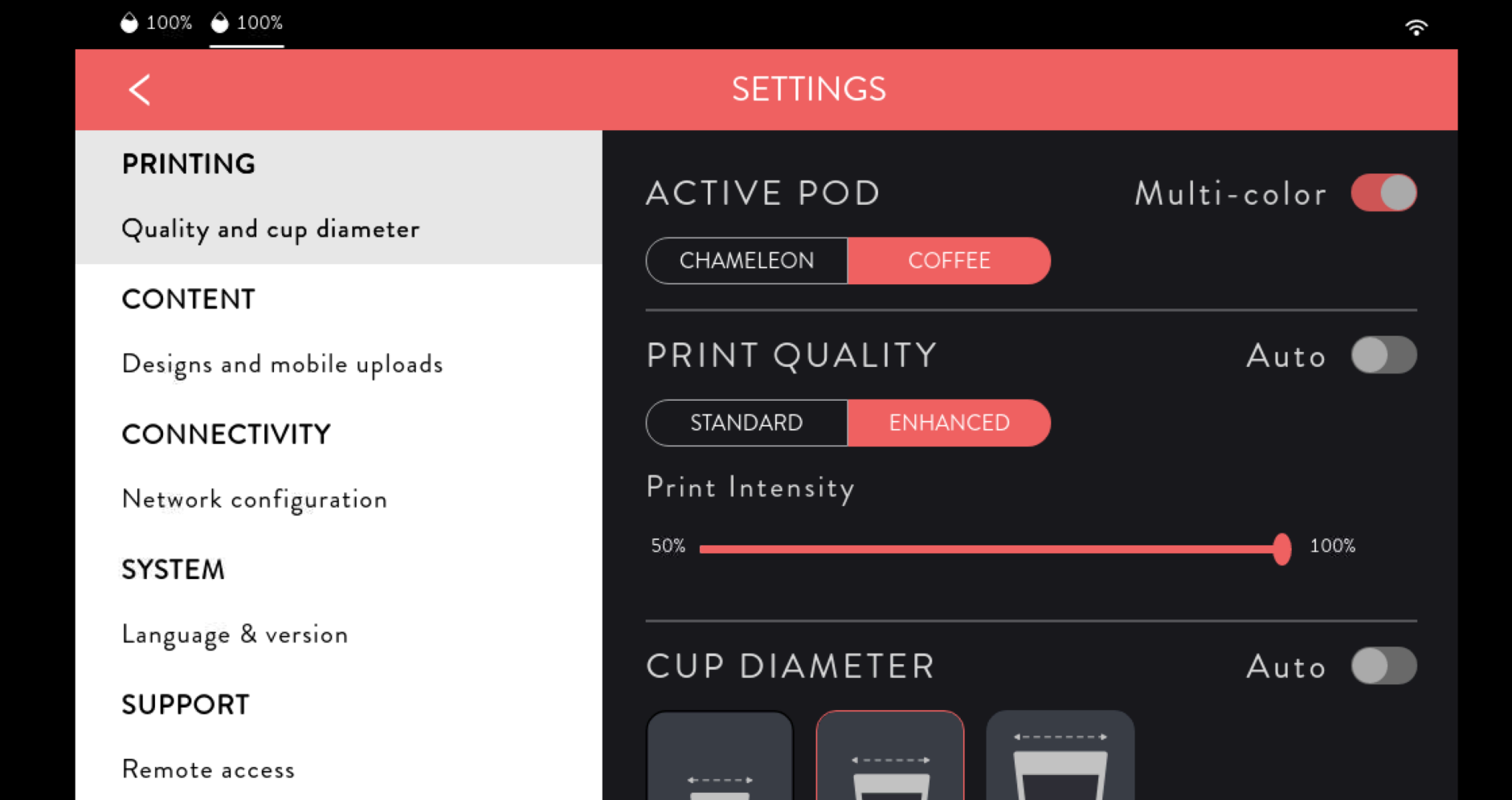Choose ENHANCED print quality
1512x800 pixels.
(x=949, y=422)
